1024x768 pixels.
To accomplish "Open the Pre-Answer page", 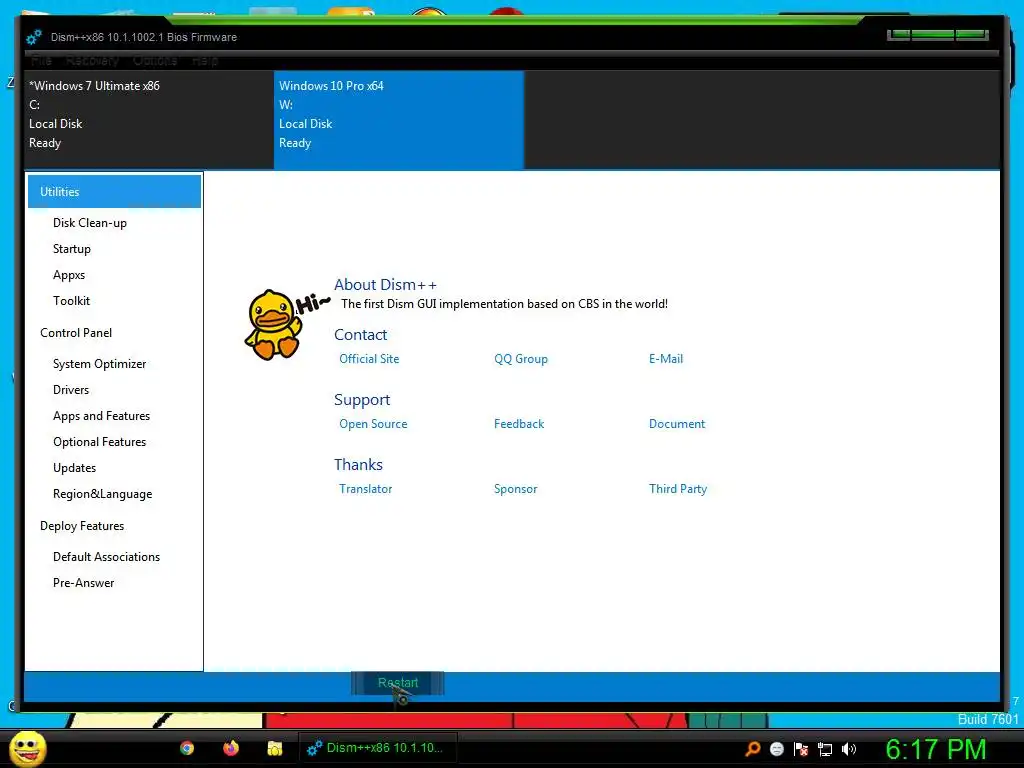I will click(x=84, y=583).
